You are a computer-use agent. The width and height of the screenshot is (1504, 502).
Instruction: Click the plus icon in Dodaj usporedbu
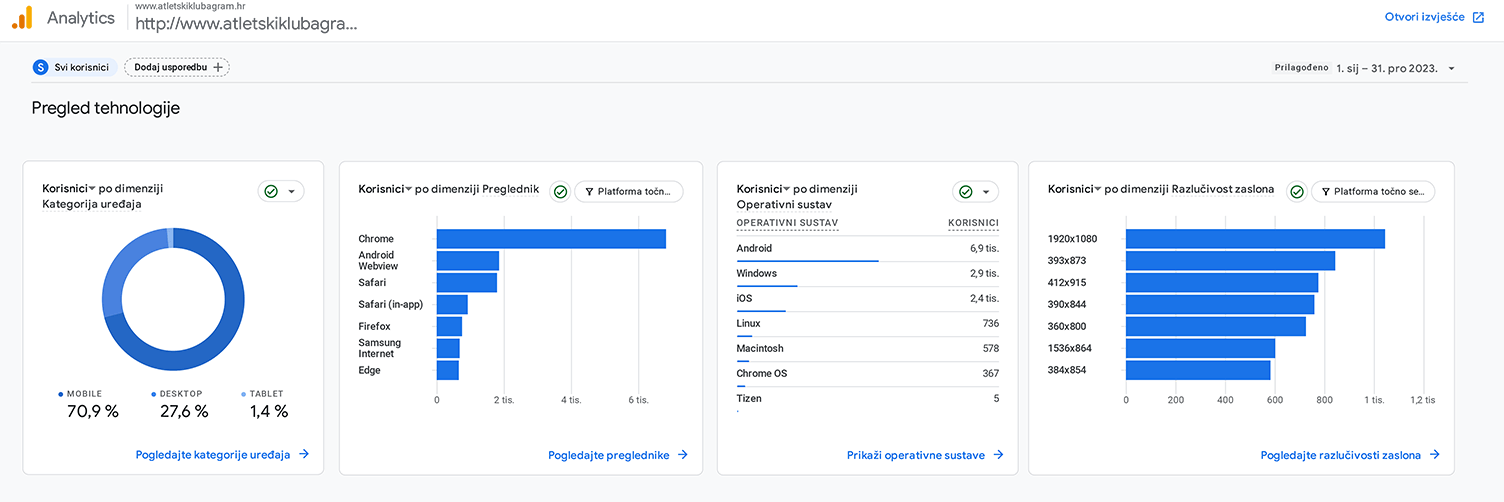(219, 67)
